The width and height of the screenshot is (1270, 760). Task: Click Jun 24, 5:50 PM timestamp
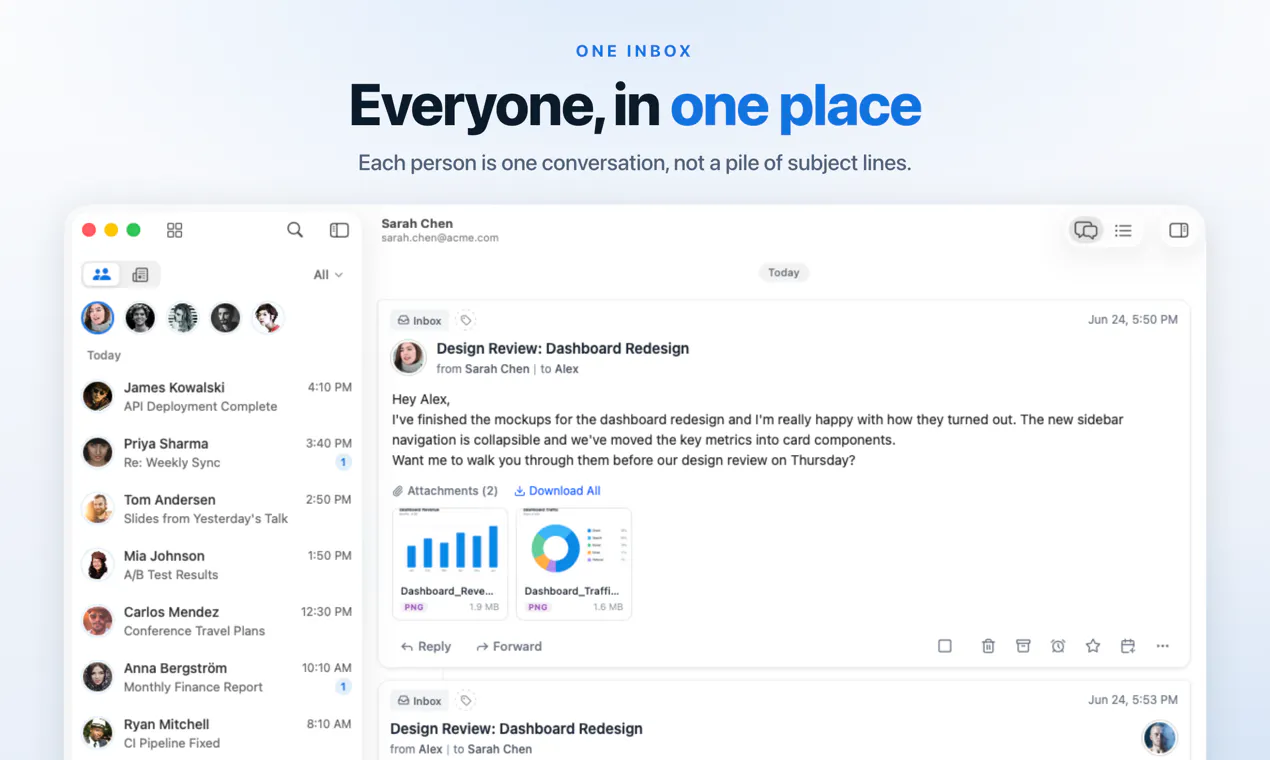coord(1133,320)
